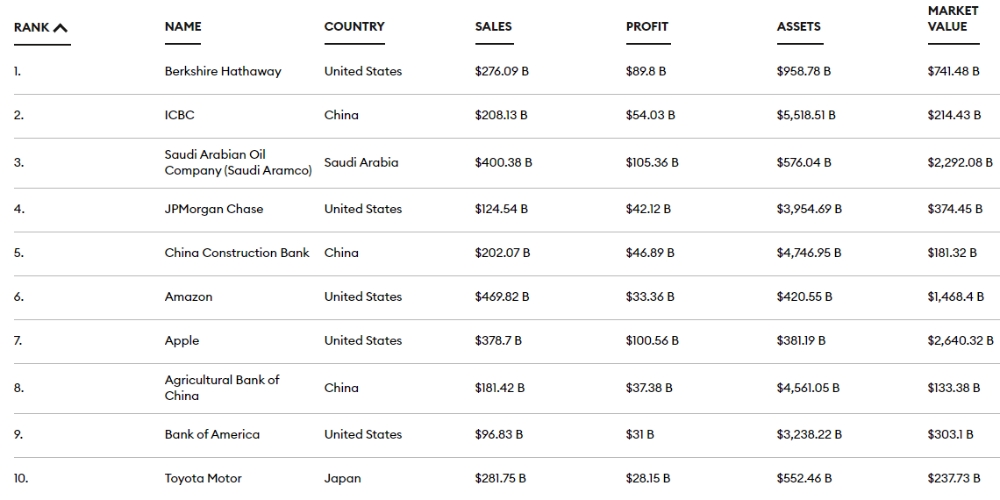Open the Agricultural Bank of China entry

click(x=222, y=388)
